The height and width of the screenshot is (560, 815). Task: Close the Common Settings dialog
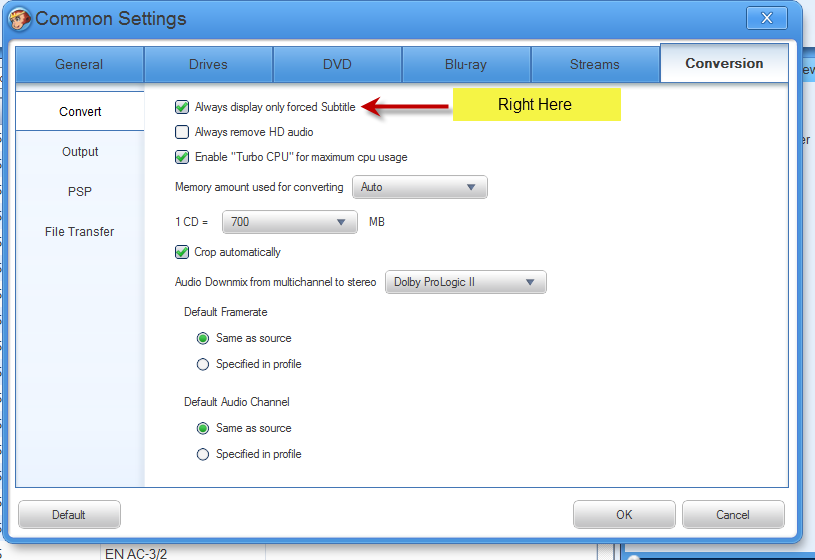767,18
